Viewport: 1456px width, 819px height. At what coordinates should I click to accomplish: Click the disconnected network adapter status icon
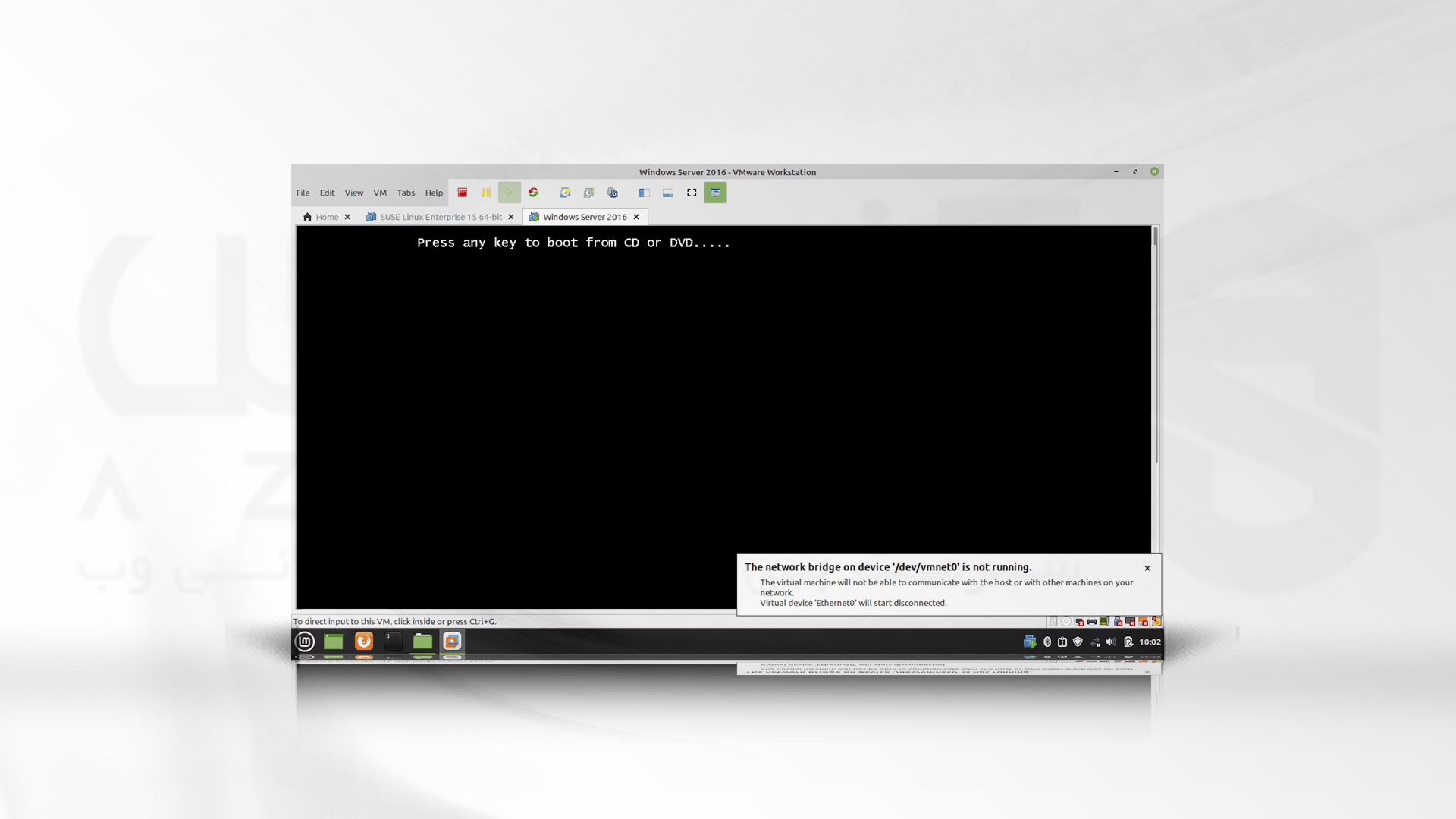[1079, 621]
